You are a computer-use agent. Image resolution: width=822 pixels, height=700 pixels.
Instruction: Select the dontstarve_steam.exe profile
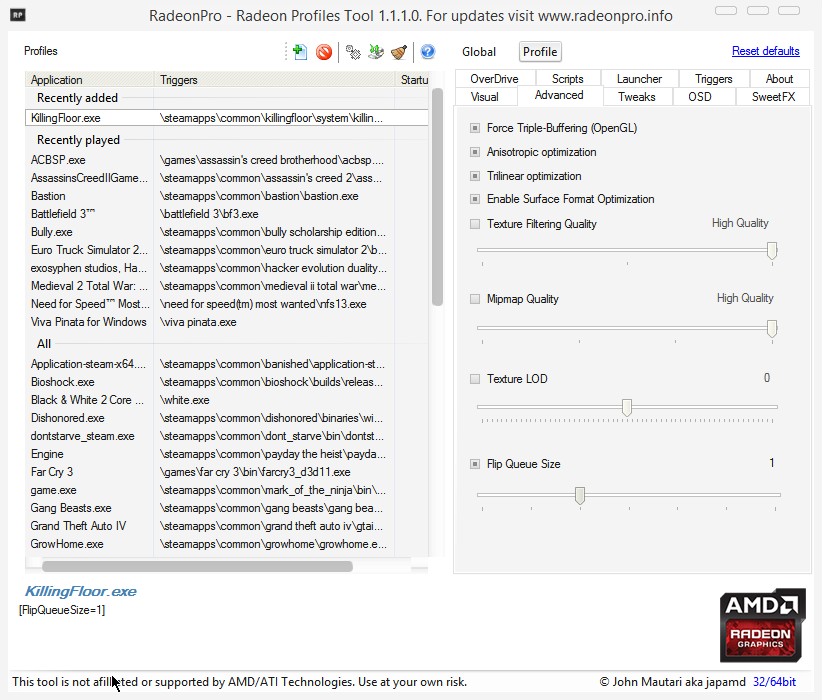[x=226, y=436]
